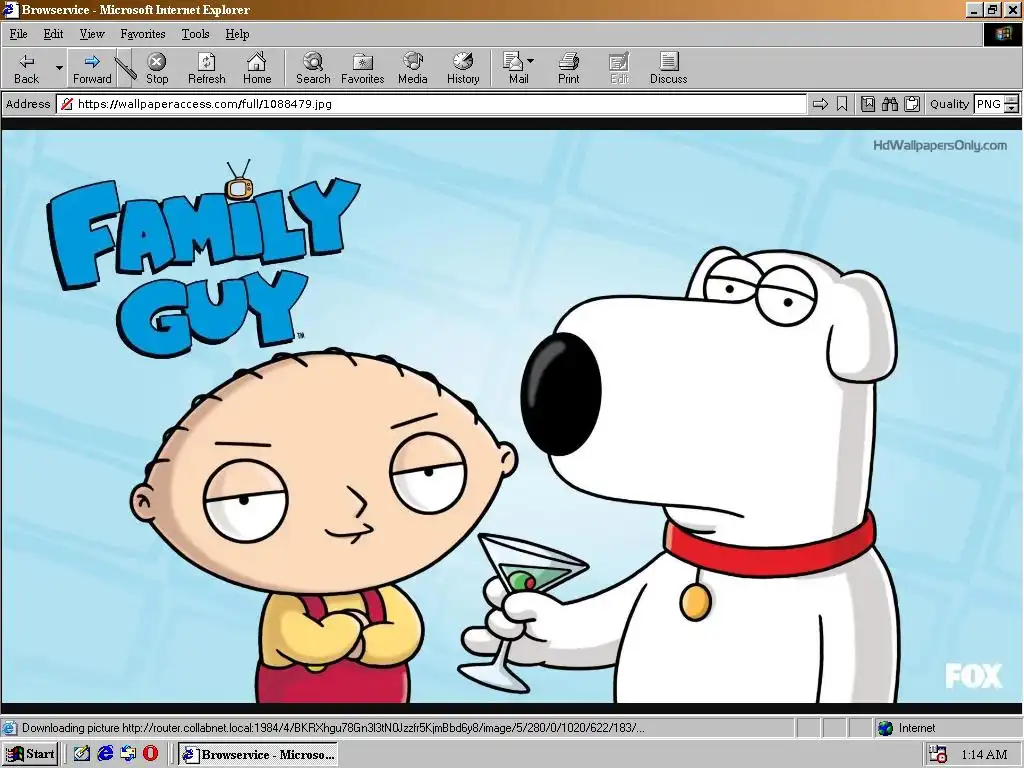Decrease Quality with the down spinner
This screenshot has width=1024, height=768.
(1012, 108)
